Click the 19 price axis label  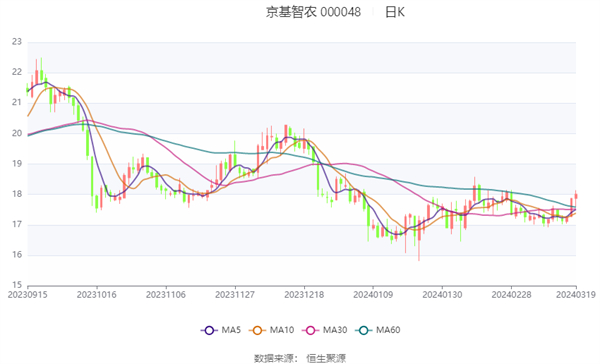[17, 163]
